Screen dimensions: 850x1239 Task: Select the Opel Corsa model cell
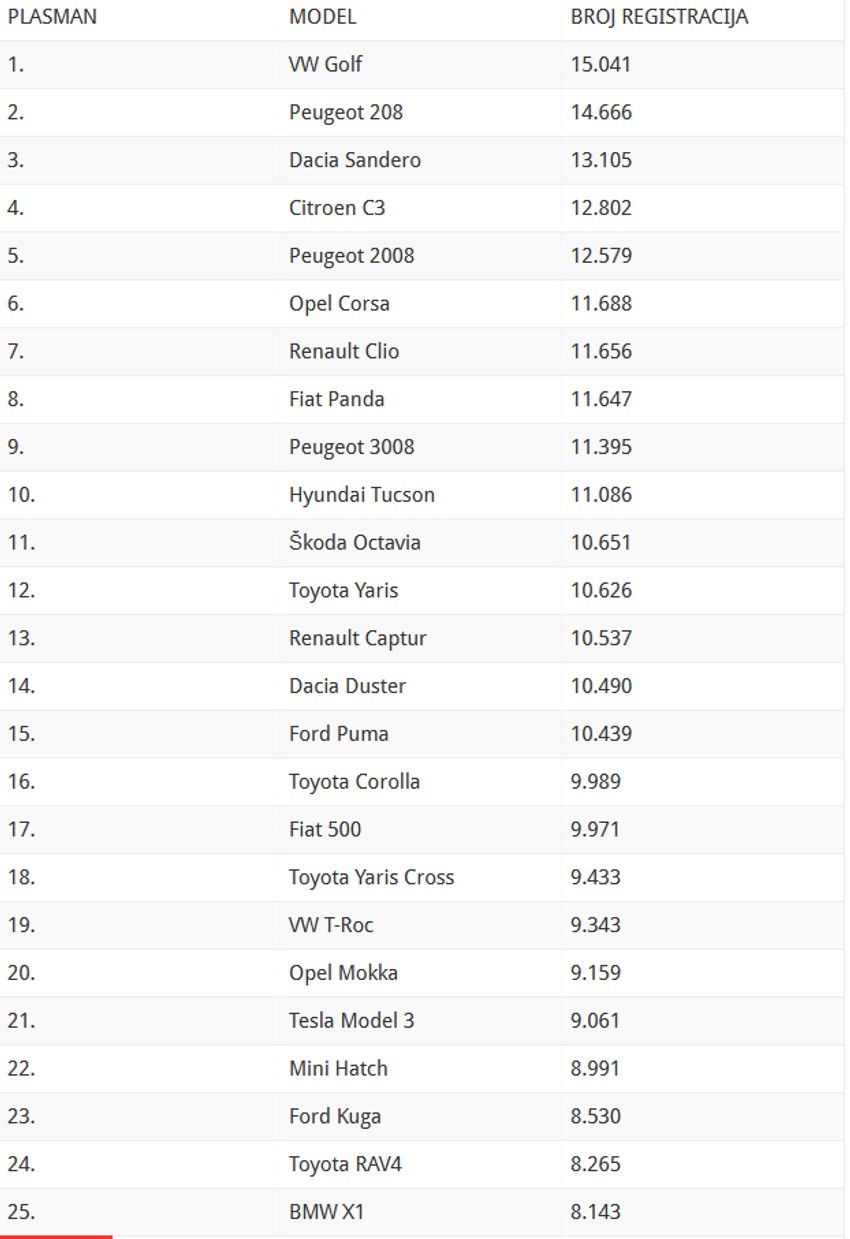(339, 304)
